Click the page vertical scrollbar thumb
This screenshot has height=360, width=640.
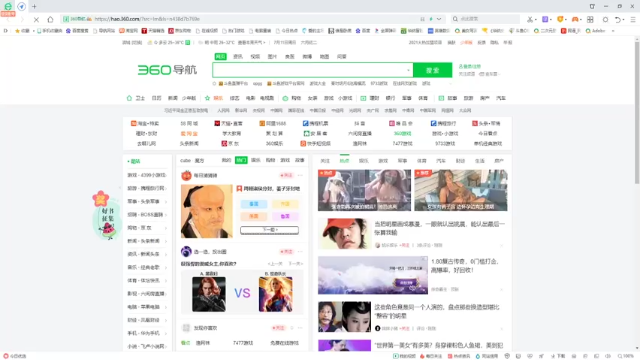637,112
